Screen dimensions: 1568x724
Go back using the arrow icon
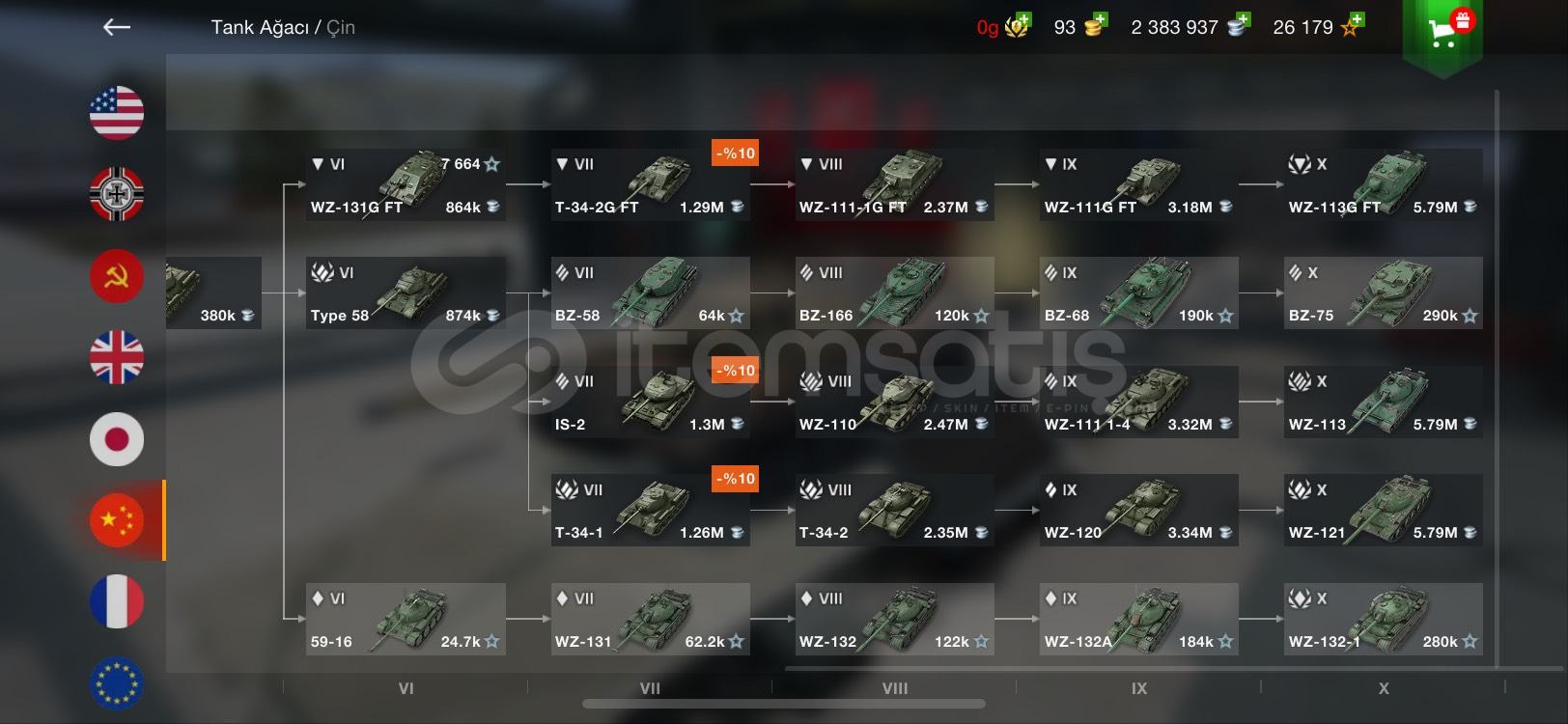tap(117, 27)
